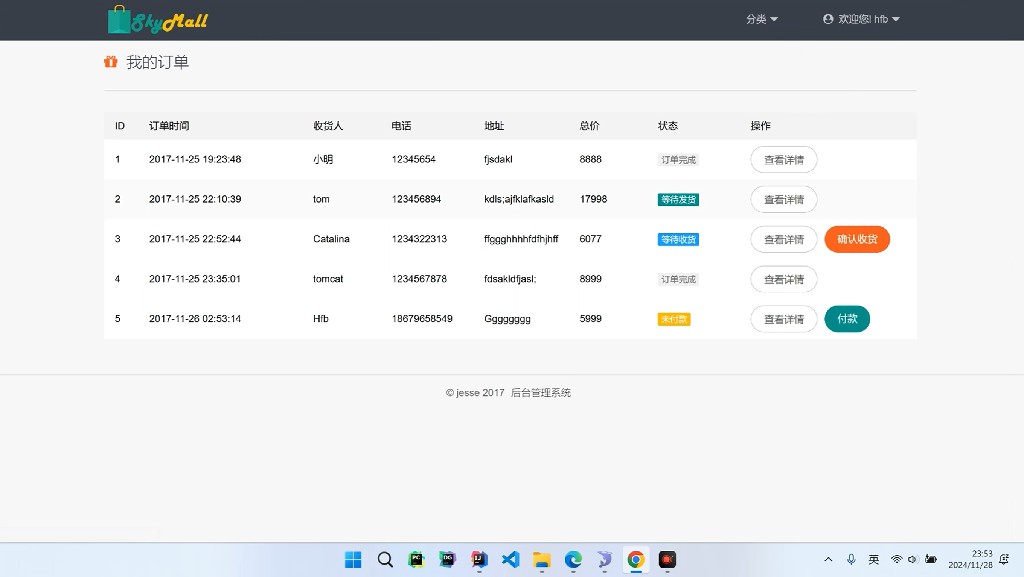This screenshot has width=1024, height=577.
Task: Launch Visual Studio Code from the taskbar
Action: coord(510,560)
